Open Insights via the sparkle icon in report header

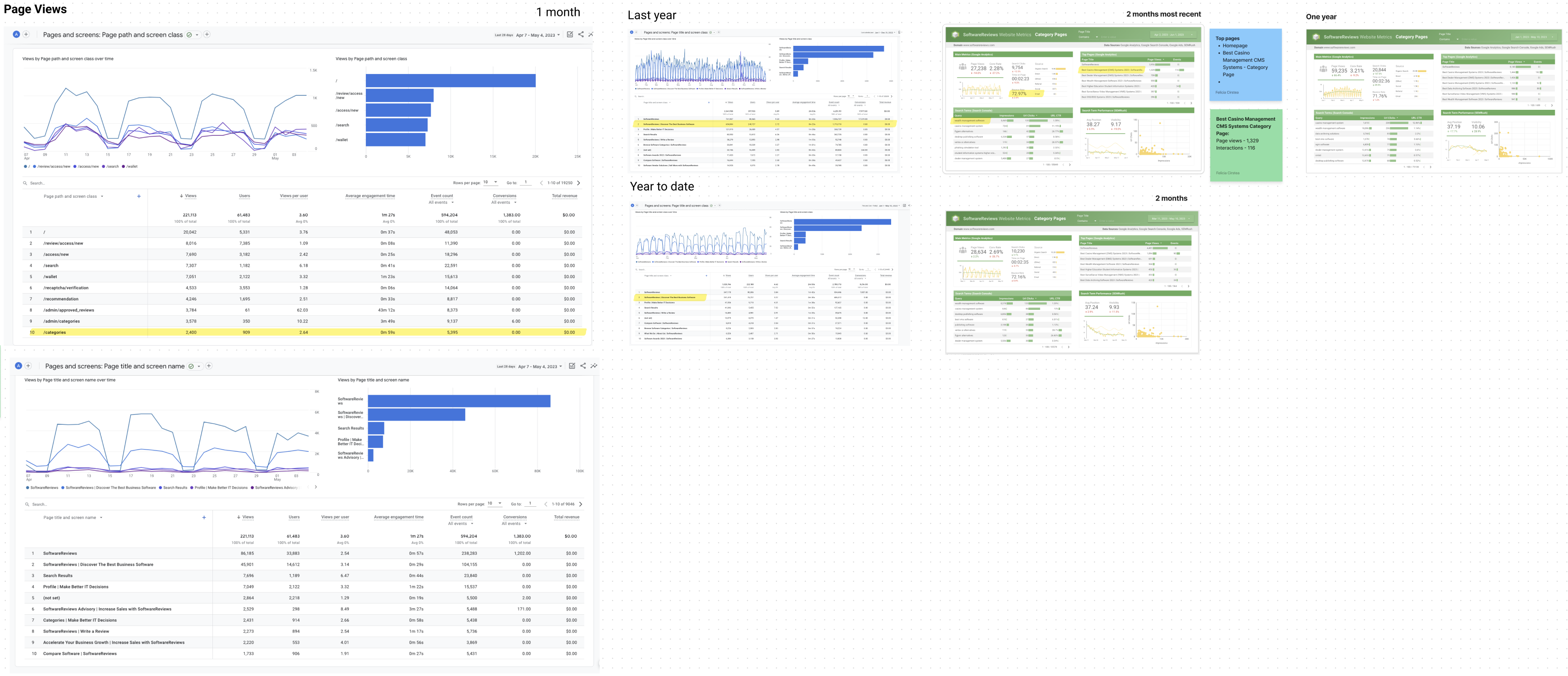point(591,34)
